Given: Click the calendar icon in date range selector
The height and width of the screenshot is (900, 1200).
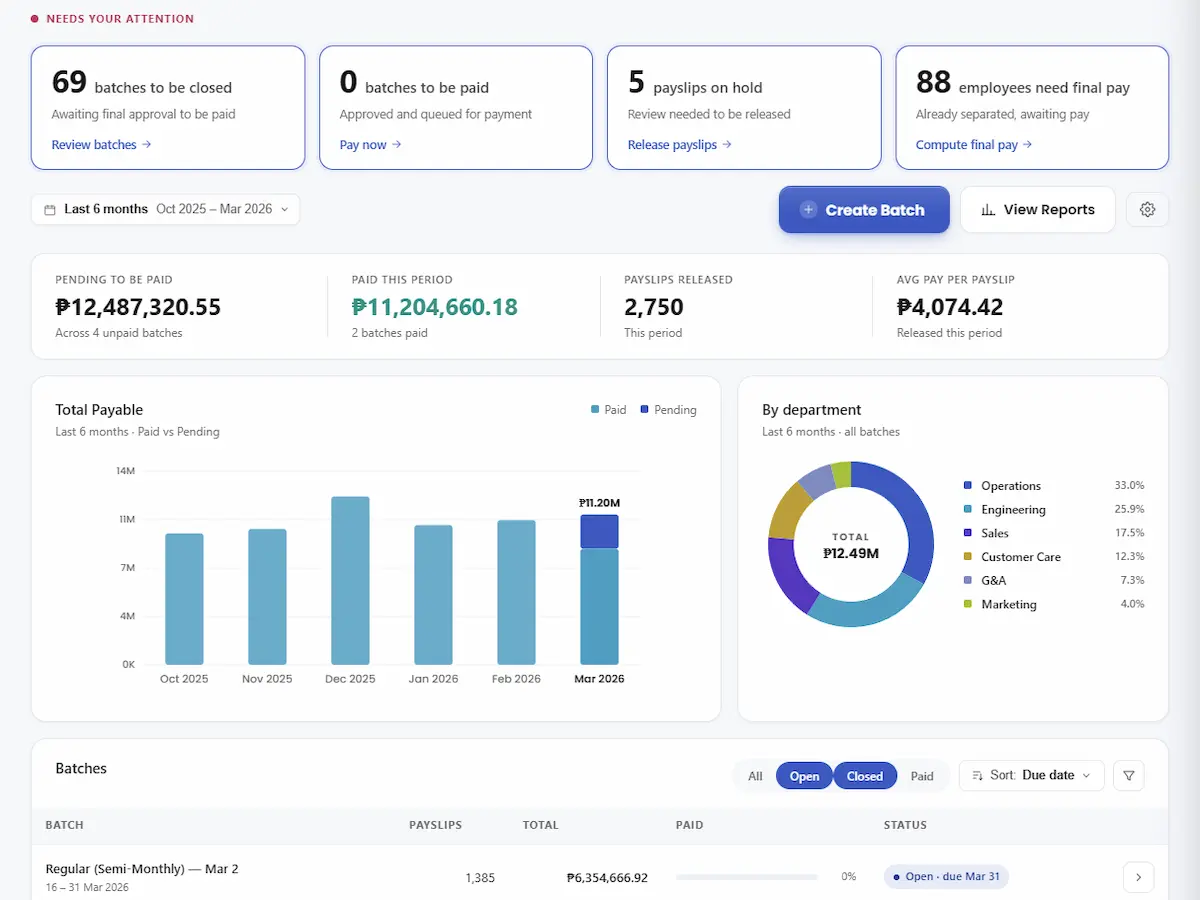Looking at the screenshot, I should 50,210.
